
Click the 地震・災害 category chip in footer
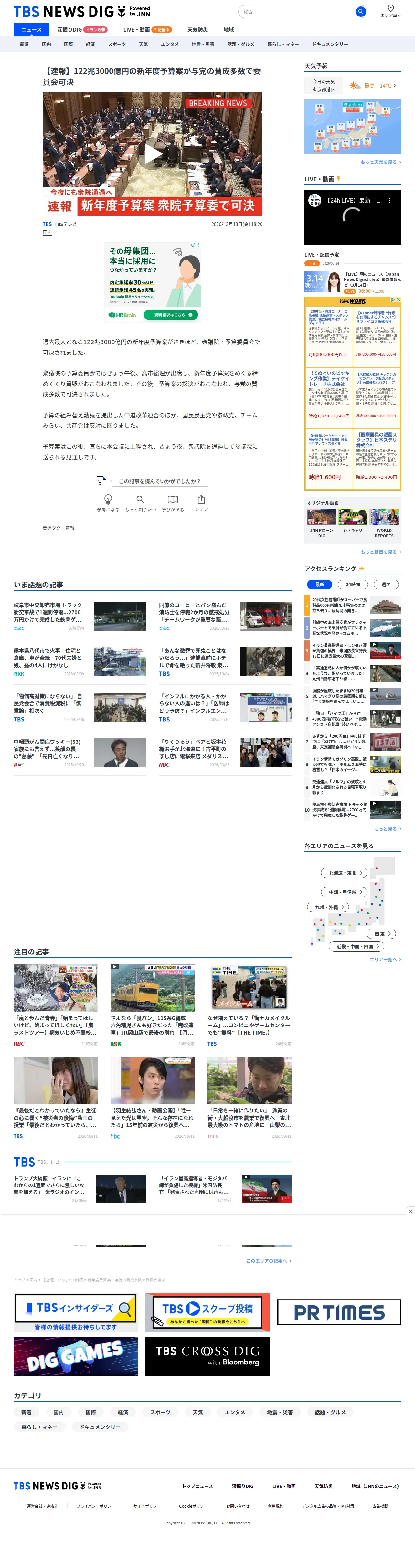point(279,1412)
